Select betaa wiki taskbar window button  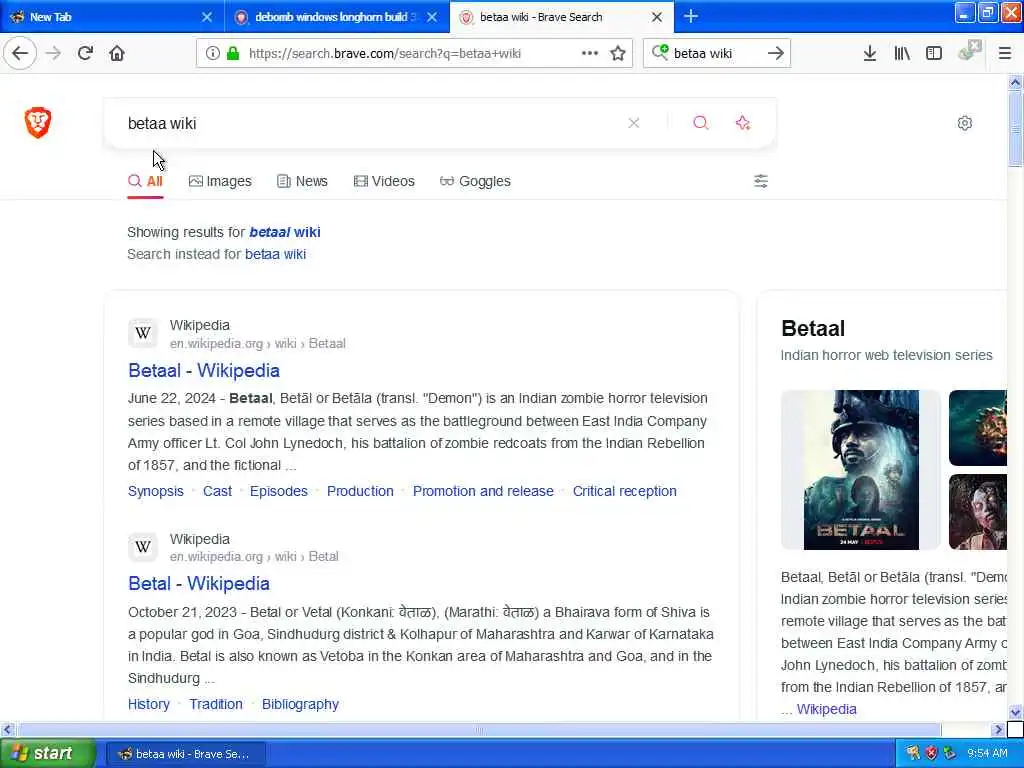(x=185, y=754)
